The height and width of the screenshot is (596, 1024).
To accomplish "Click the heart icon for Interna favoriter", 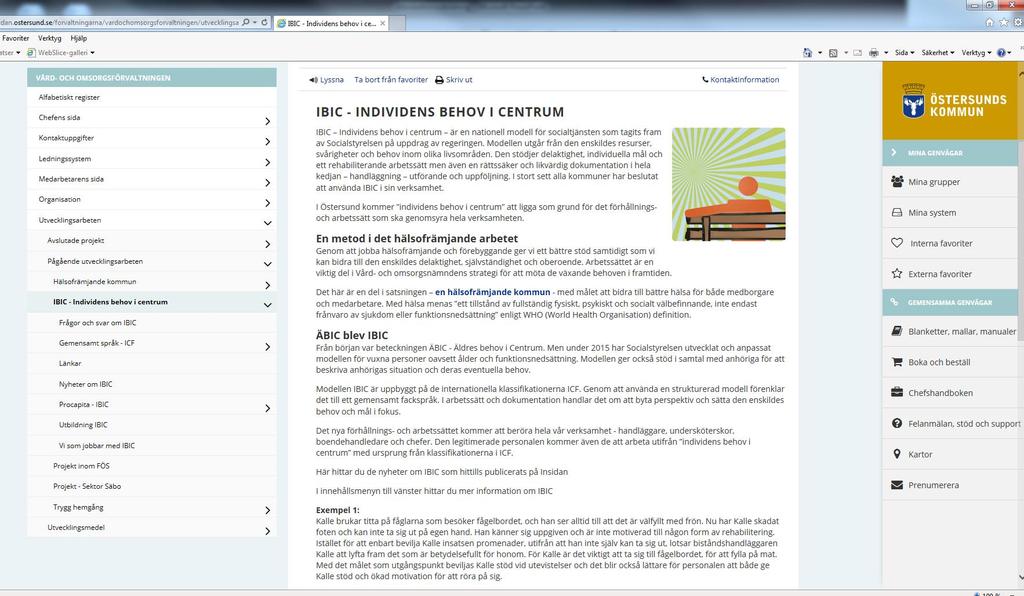I will click(x=897, y=243).
